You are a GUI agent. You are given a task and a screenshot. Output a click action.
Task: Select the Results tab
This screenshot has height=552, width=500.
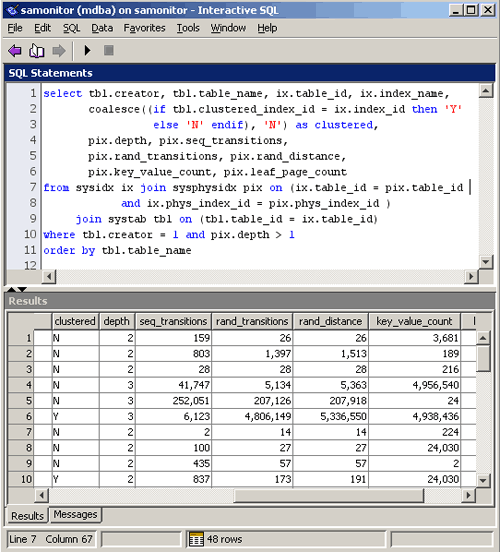27,515
